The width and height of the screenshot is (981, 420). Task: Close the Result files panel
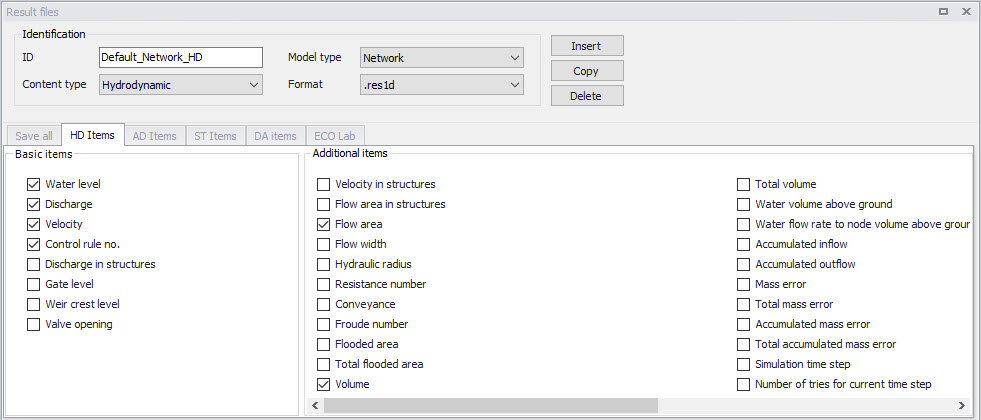point(966,12)
